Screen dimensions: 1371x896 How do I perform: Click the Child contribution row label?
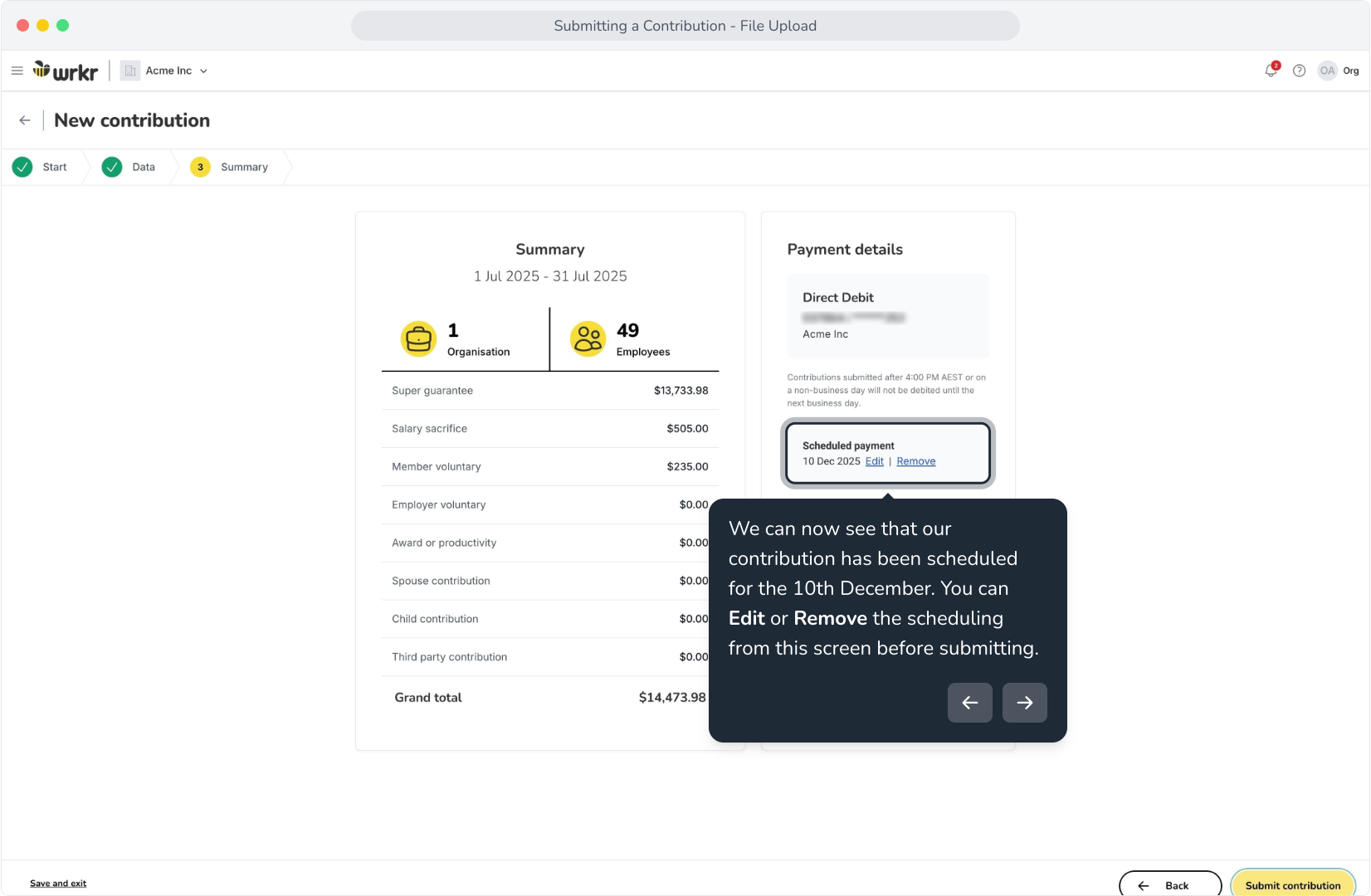tap(435, 620)
